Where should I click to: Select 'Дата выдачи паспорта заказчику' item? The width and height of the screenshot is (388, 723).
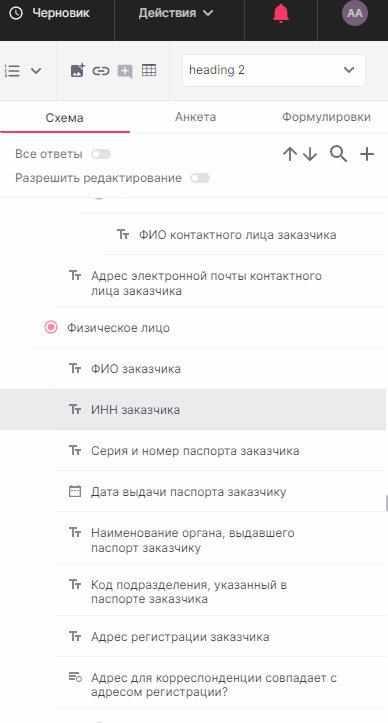coord(221,492)
